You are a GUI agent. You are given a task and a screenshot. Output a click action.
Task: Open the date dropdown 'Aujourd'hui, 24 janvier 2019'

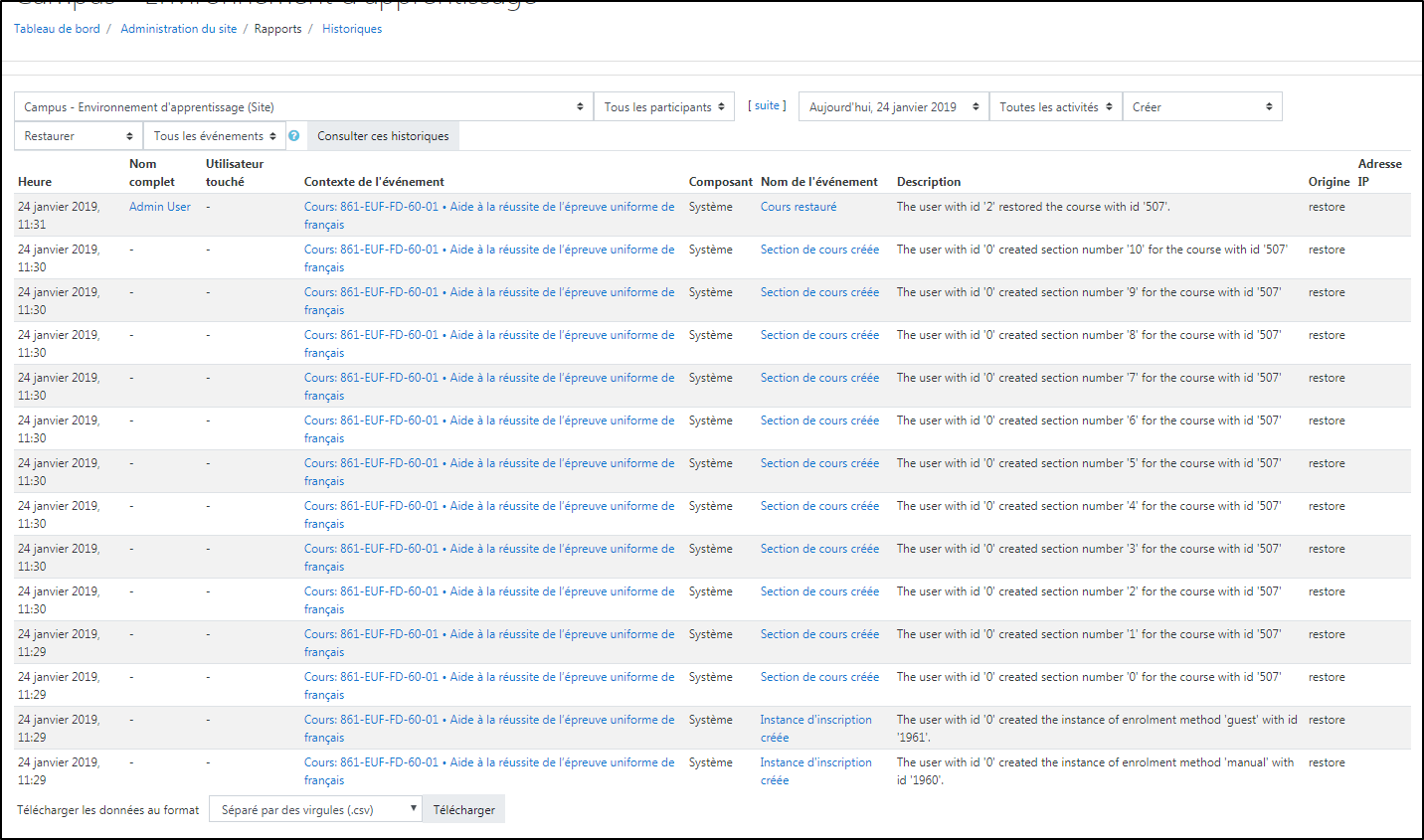point(893,107)
